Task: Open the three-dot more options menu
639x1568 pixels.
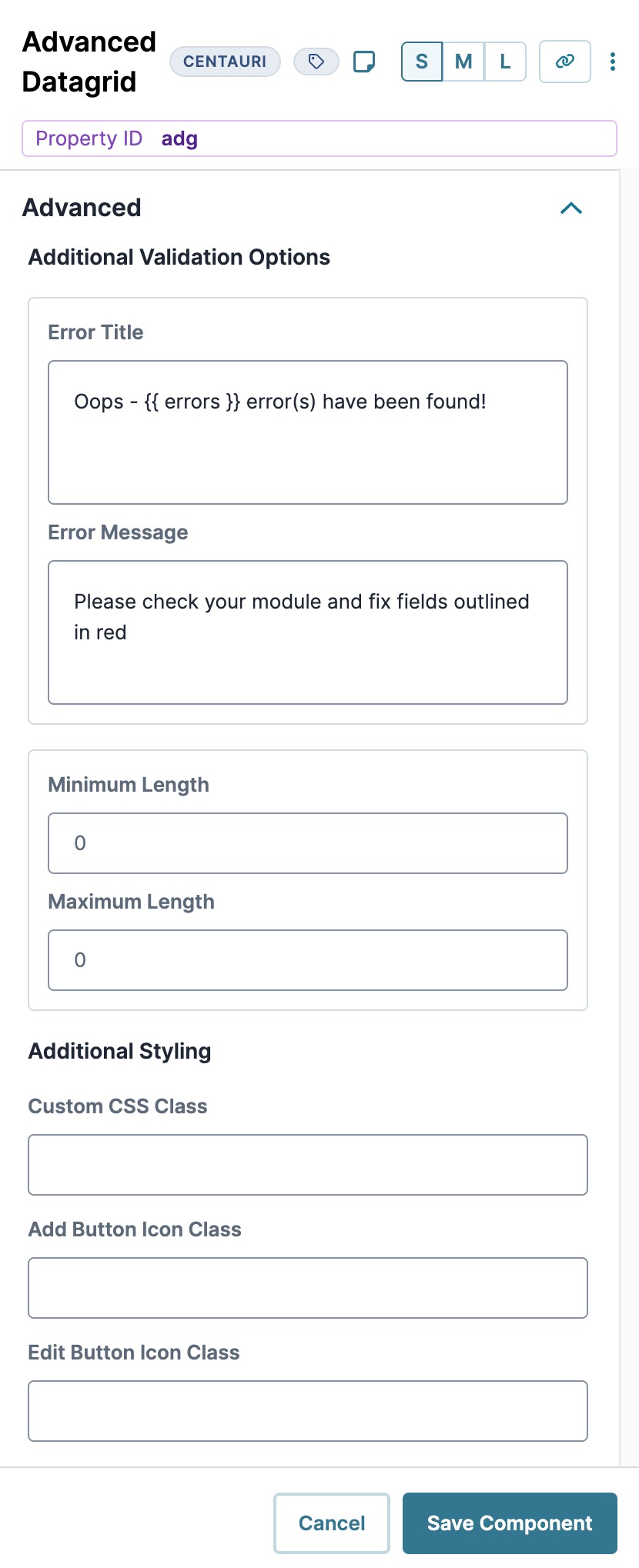Action: point(613,62)
